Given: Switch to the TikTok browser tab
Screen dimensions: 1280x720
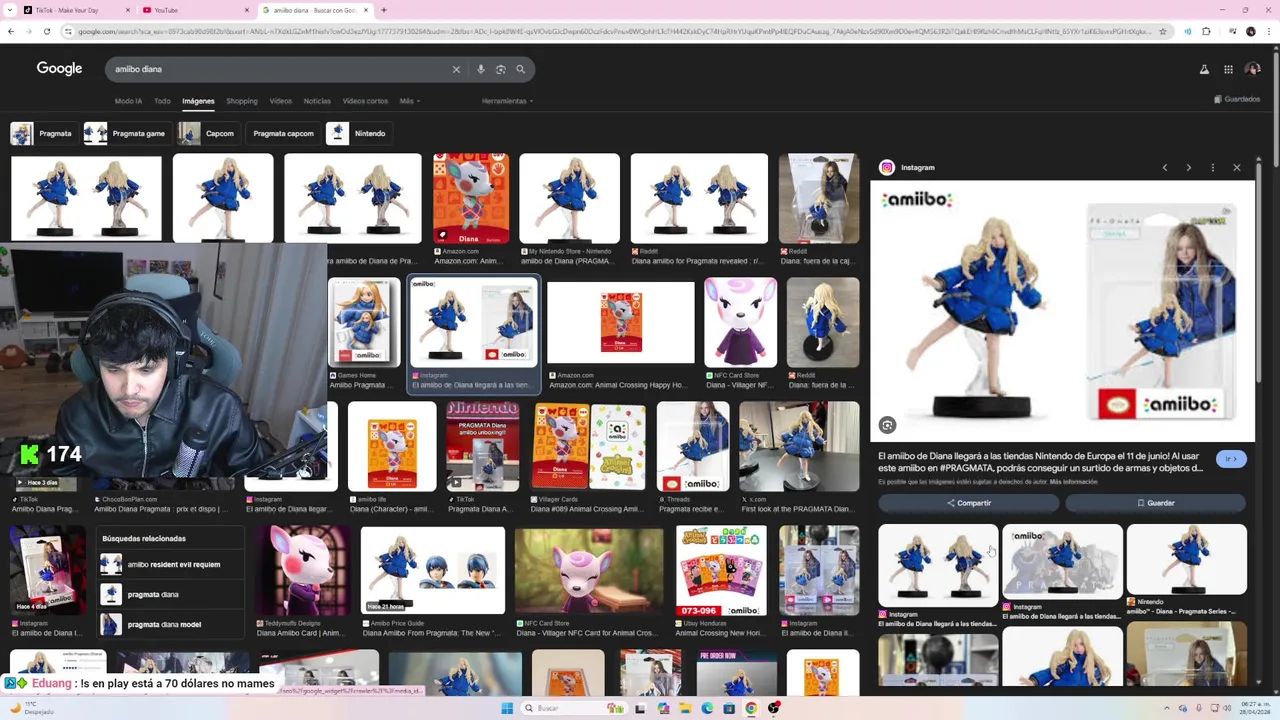Looking at the screenshot, I should (77, 10).
